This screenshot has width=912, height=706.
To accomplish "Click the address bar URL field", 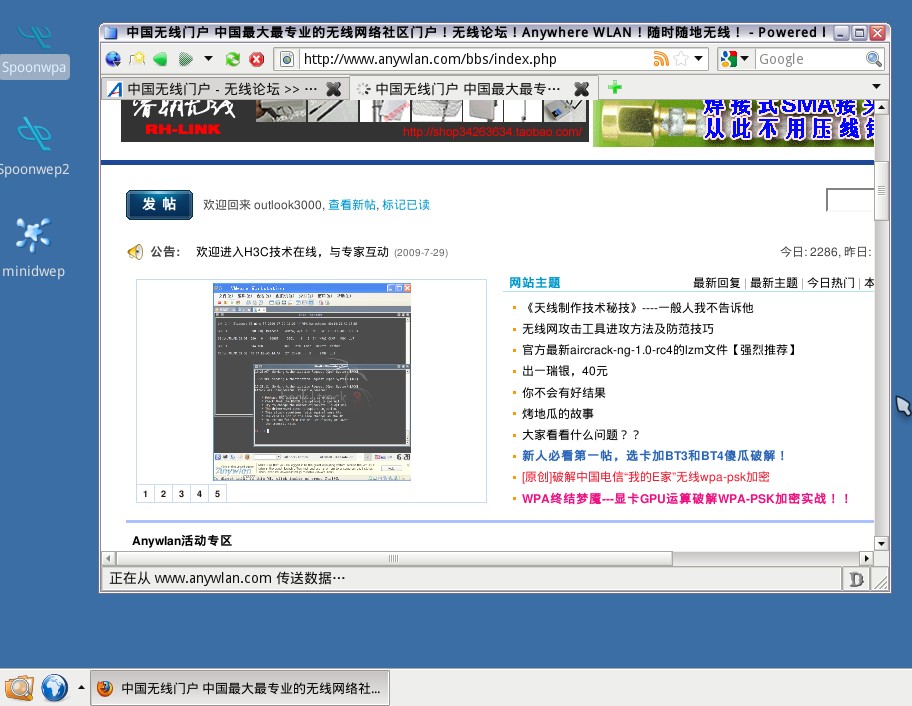I will click(x=474, y=59).
